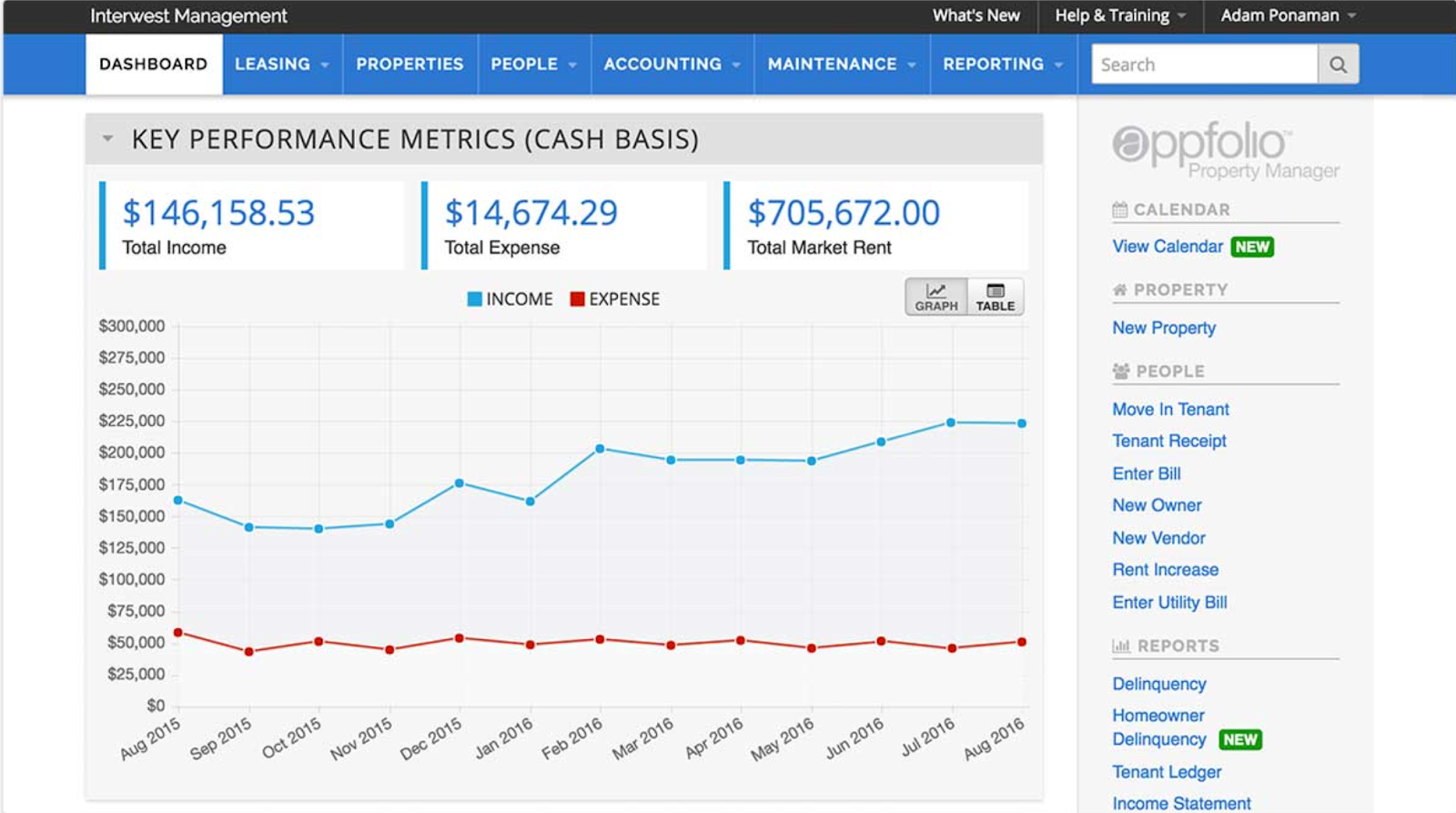Toggle the Income legend swatch
The image size is (1456, 813).
pos(474,300)
